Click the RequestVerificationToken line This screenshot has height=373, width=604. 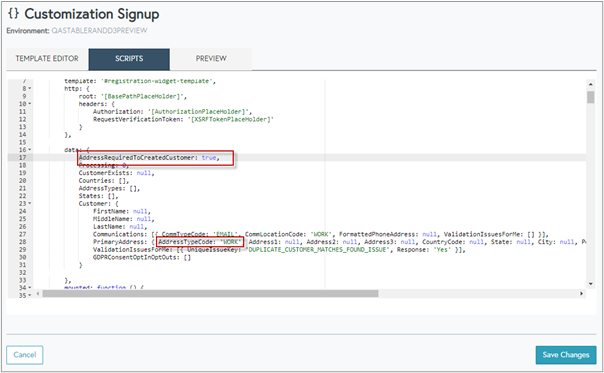183,119
